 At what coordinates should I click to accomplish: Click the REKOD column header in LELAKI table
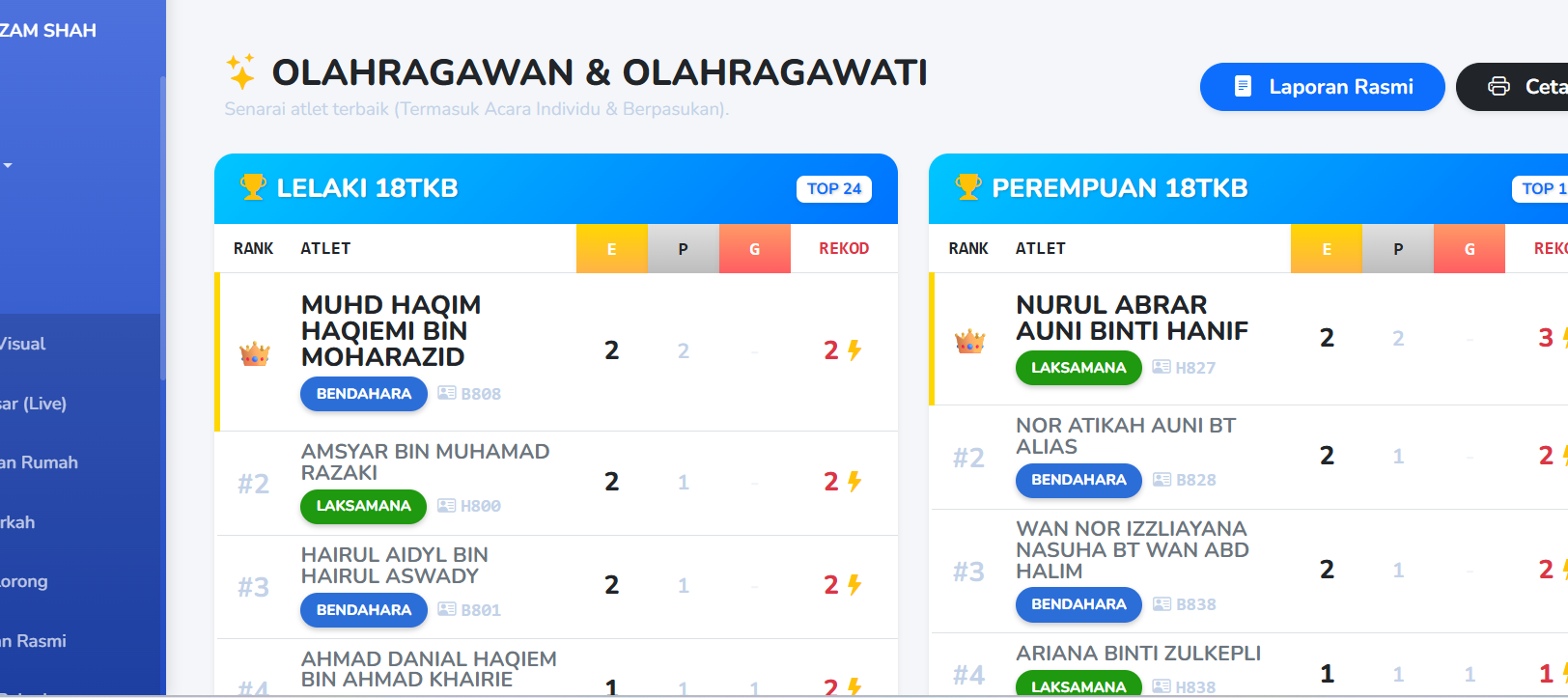tap(844, 249)
